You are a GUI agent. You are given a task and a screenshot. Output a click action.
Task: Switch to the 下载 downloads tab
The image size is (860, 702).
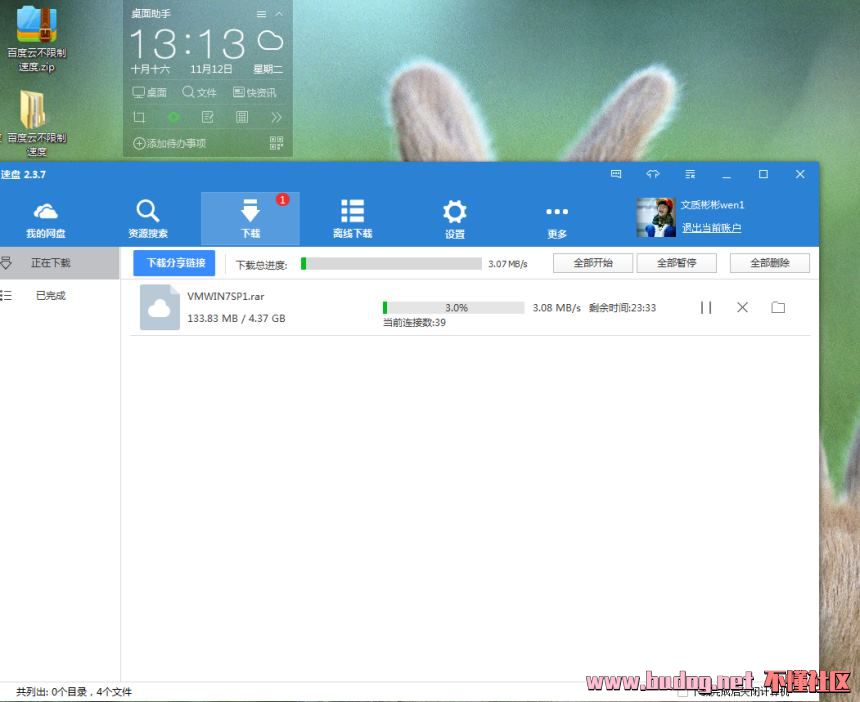250,219
